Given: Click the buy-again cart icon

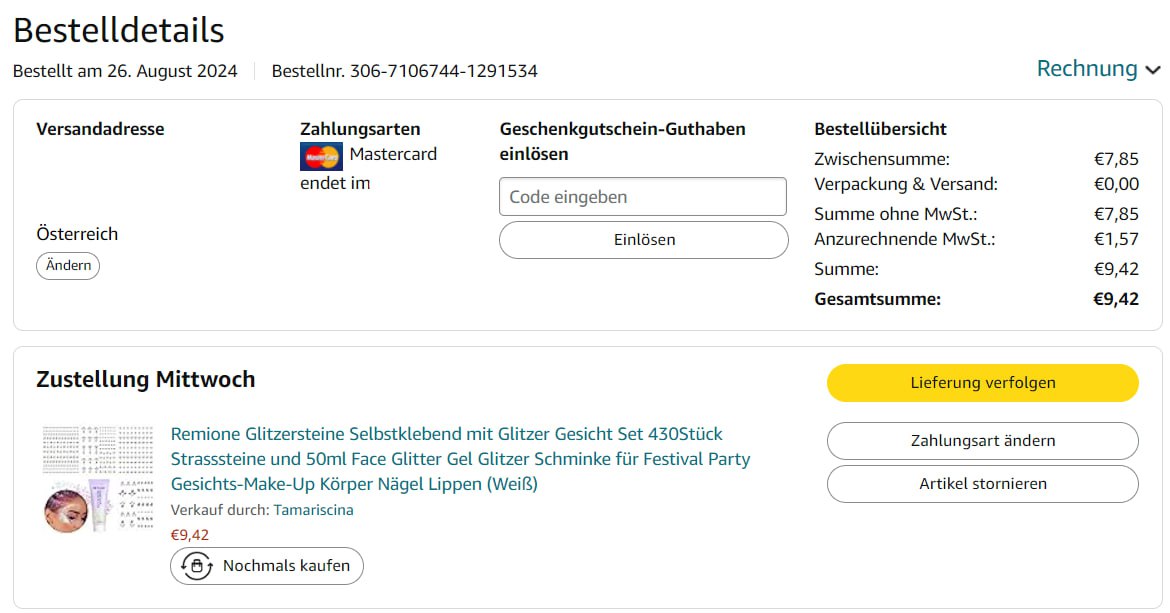Looking at the screenshot, I should (x=196, y=566).
